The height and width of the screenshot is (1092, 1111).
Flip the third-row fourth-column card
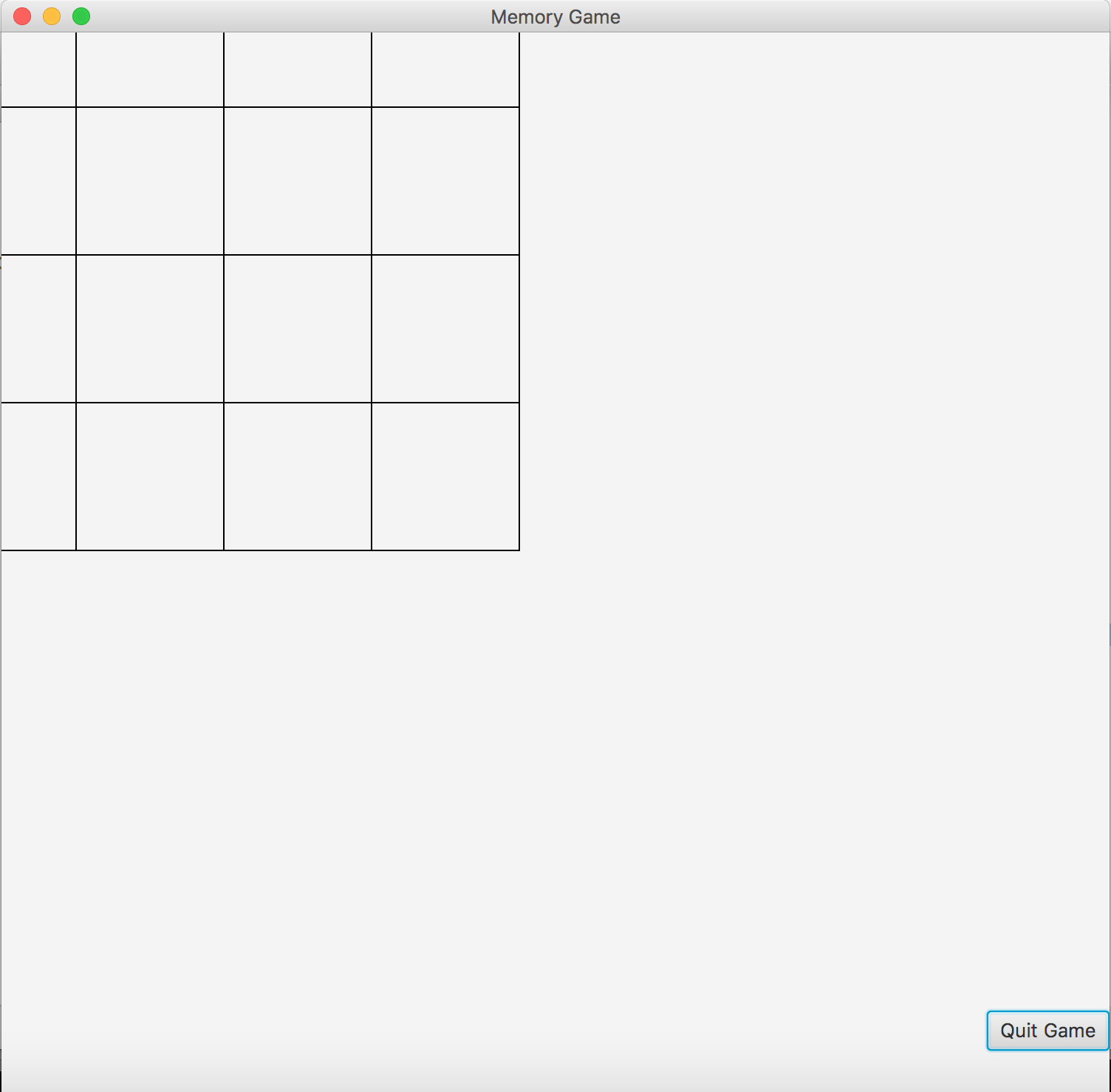(445, 329)
